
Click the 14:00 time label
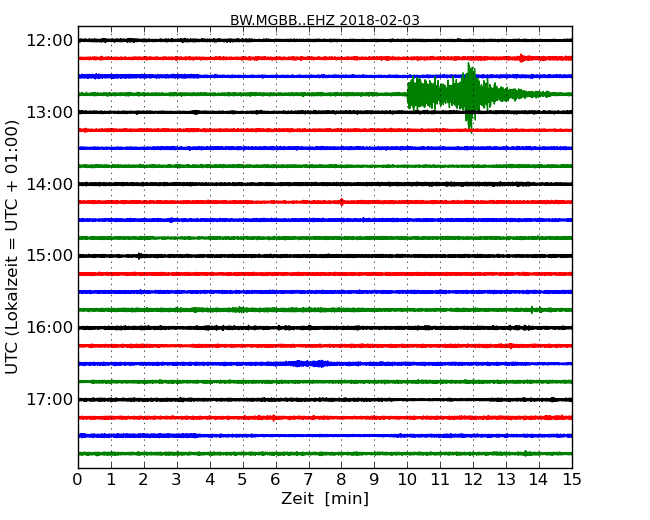(50, 184)
